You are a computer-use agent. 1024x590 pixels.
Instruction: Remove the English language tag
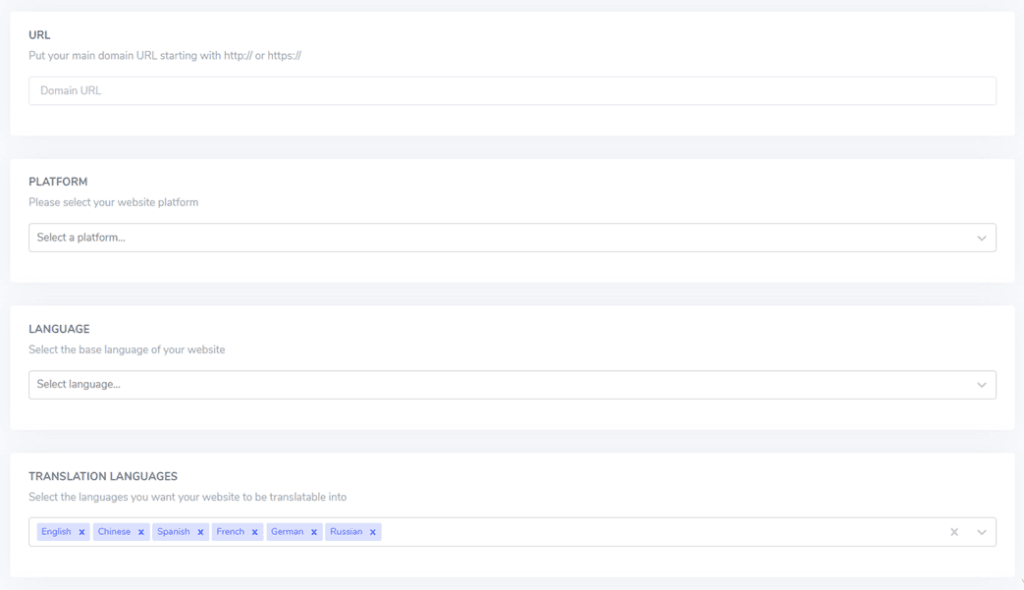82,531
